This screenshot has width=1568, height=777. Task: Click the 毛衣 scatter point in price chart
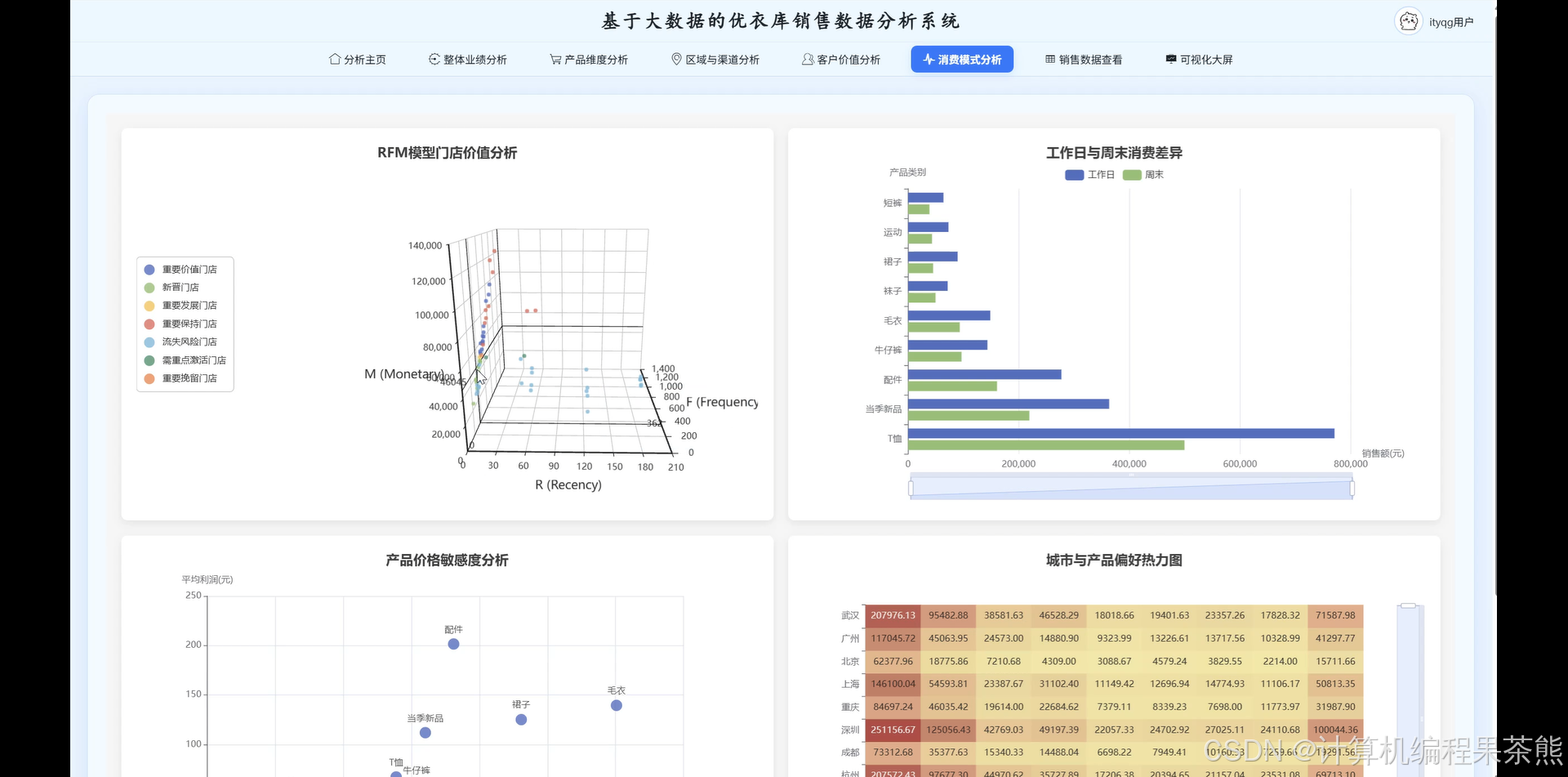[617, 705]
